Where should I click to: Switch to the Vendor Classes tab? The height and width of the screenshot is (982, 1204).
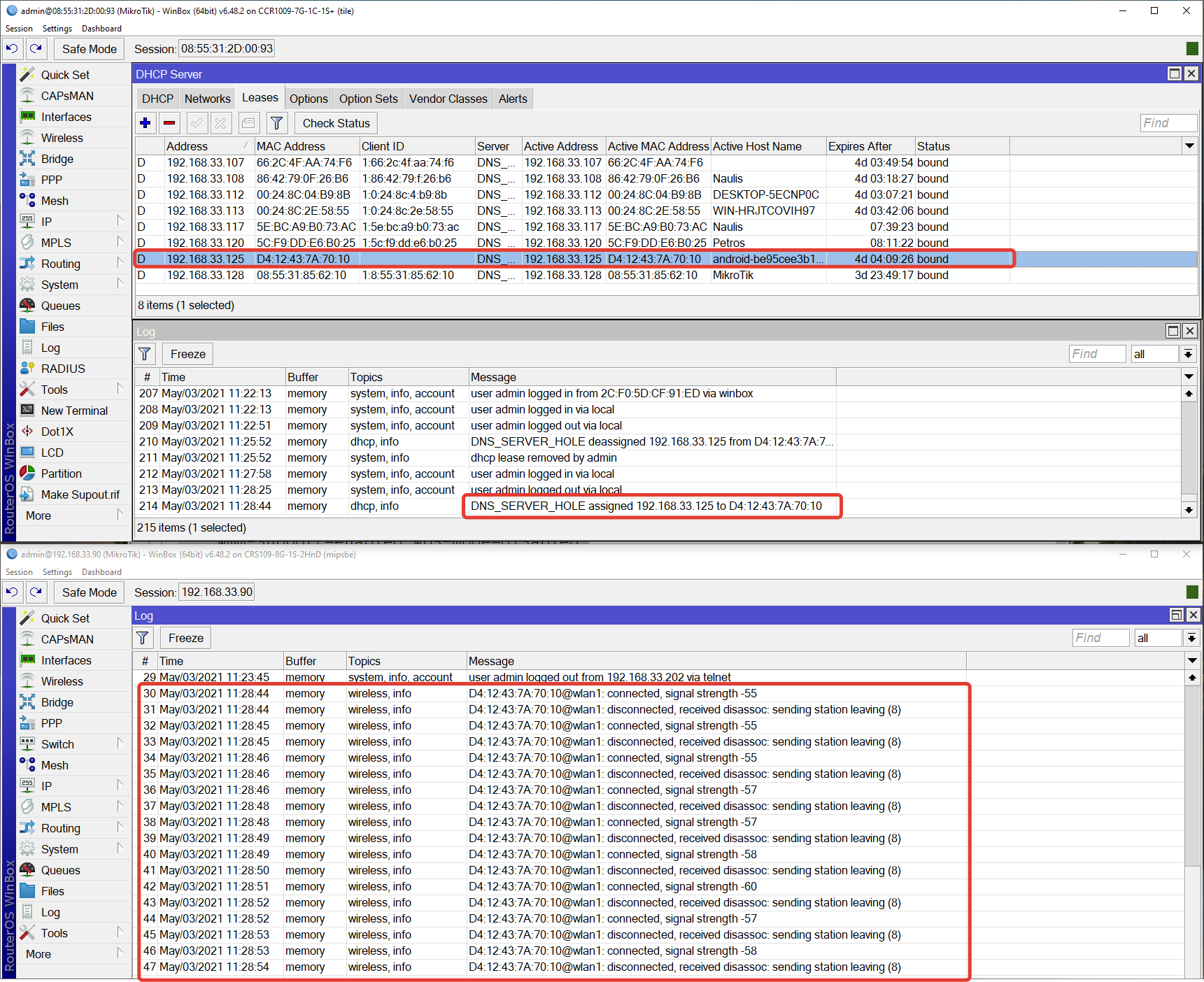tap(448, 99)
